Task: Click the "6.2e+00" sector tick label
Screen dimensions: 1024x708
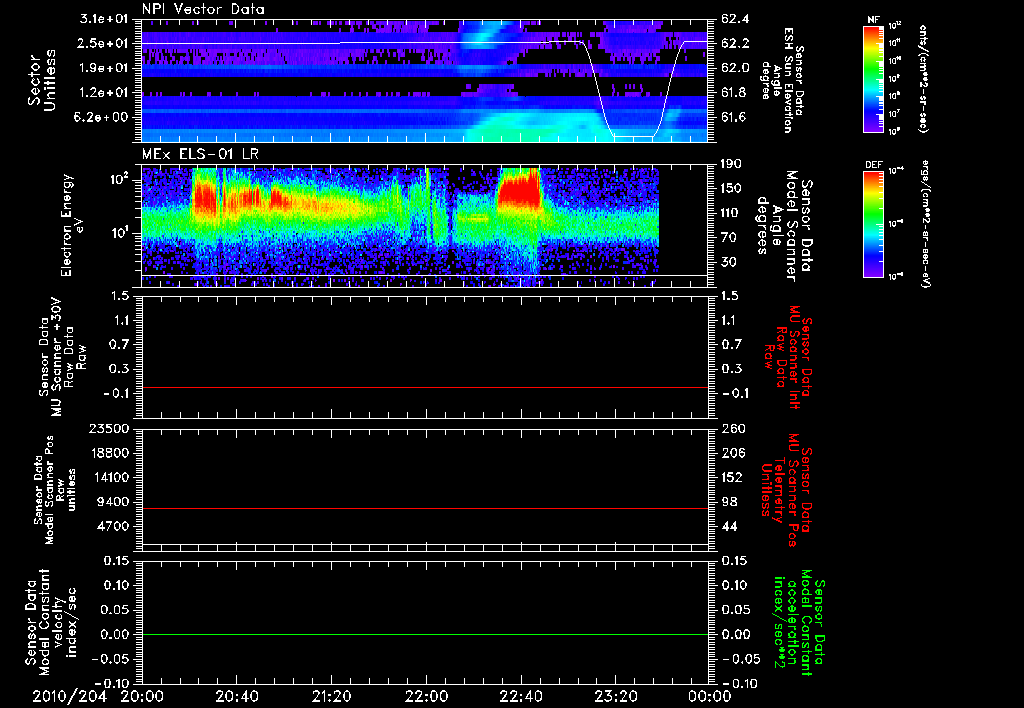Action: 103,118
